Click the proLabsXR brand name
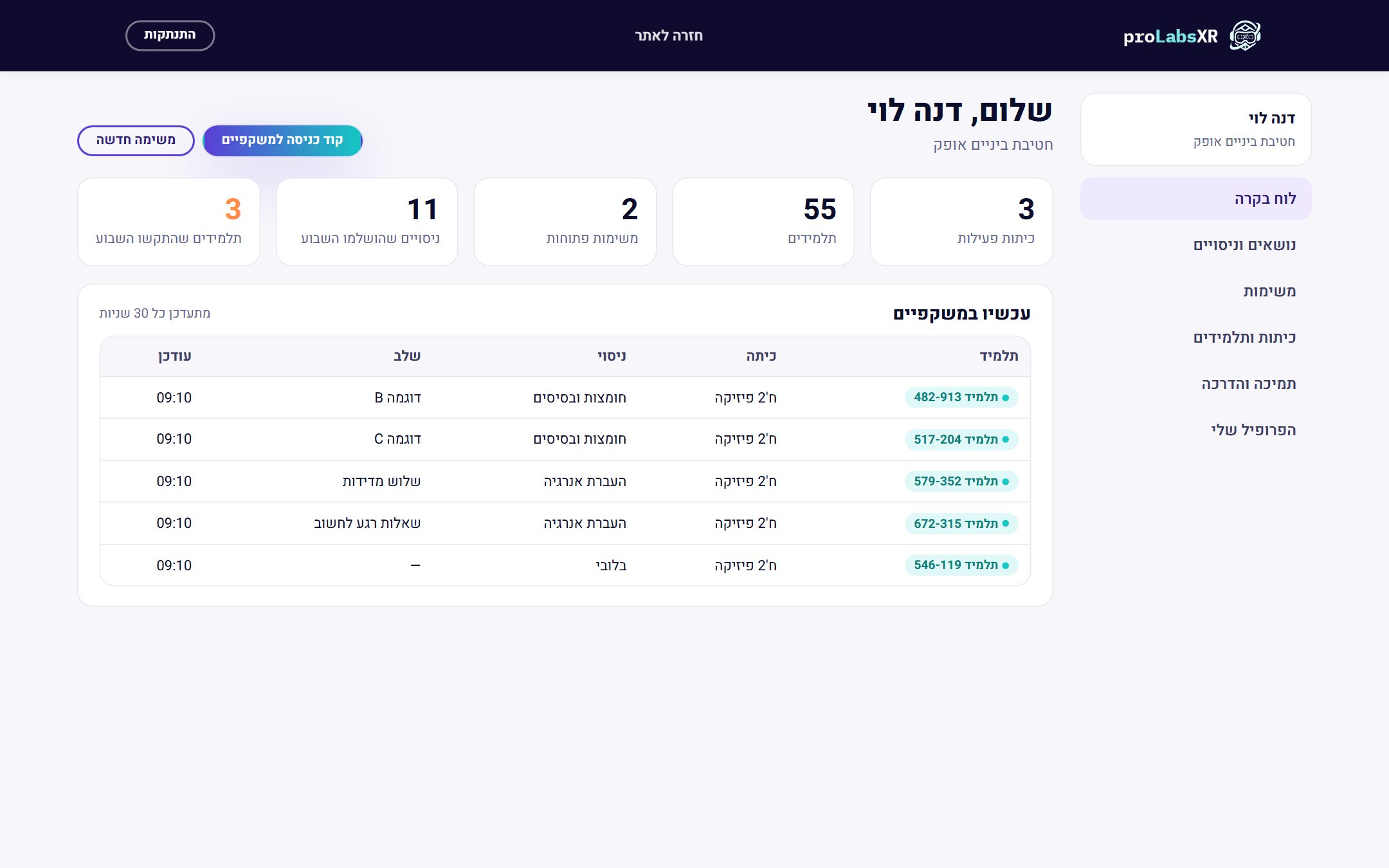This screenshot has height=868, width=1389. click(x=1170, y=37)
